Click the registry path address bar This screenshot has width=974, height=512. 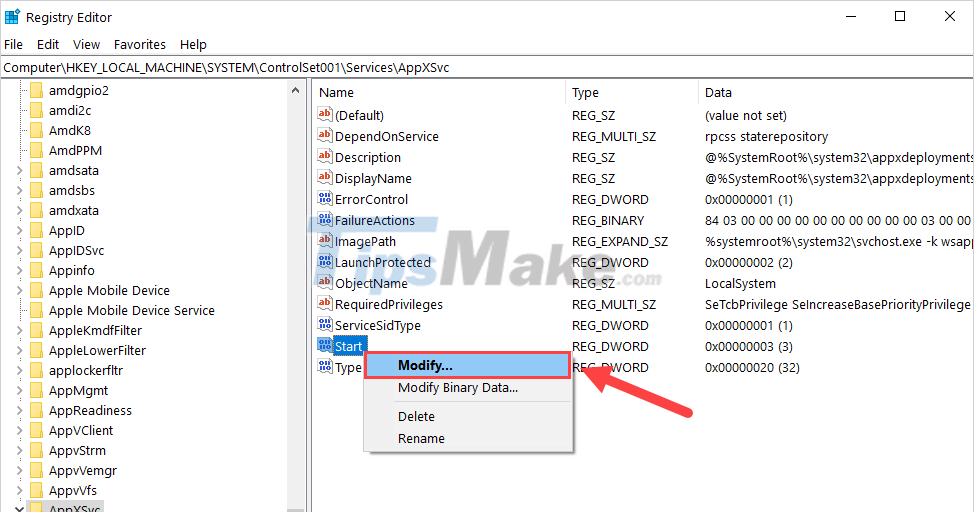[487, 67]
